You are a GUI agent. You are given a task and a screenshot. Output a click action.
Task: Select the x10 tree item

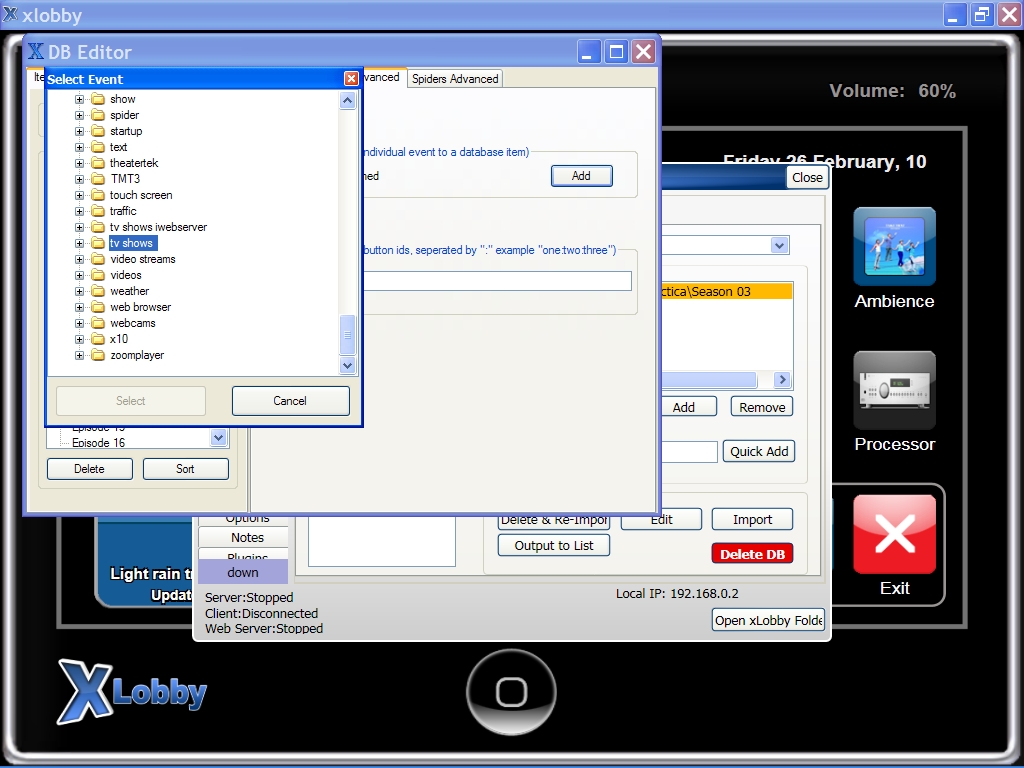[x=119, y=339]
